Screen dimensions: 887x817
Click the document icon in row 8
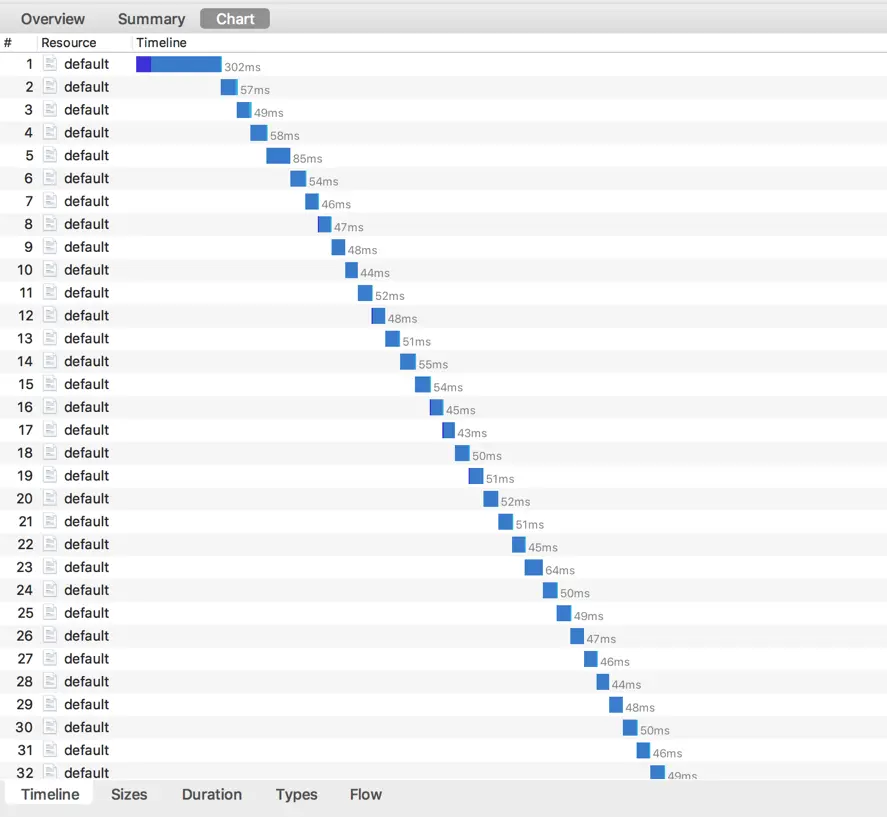tap(50, 223)
